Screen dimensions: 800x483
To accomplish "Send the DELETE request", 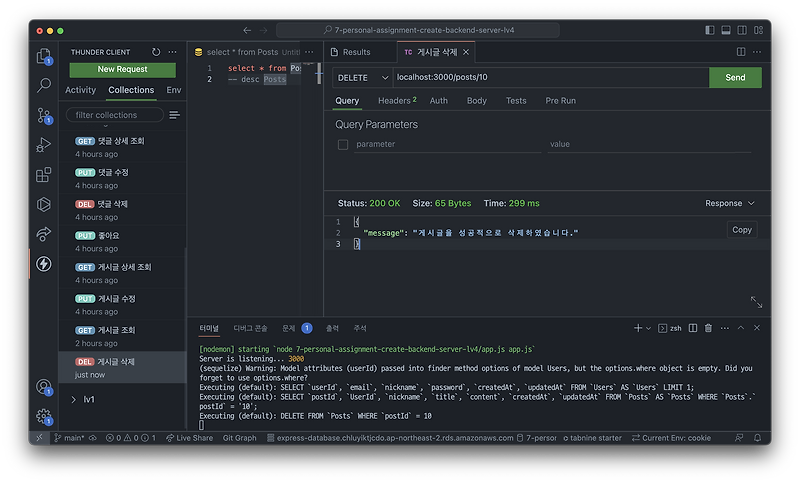I will pyautogui.click(x=735, y=78).
